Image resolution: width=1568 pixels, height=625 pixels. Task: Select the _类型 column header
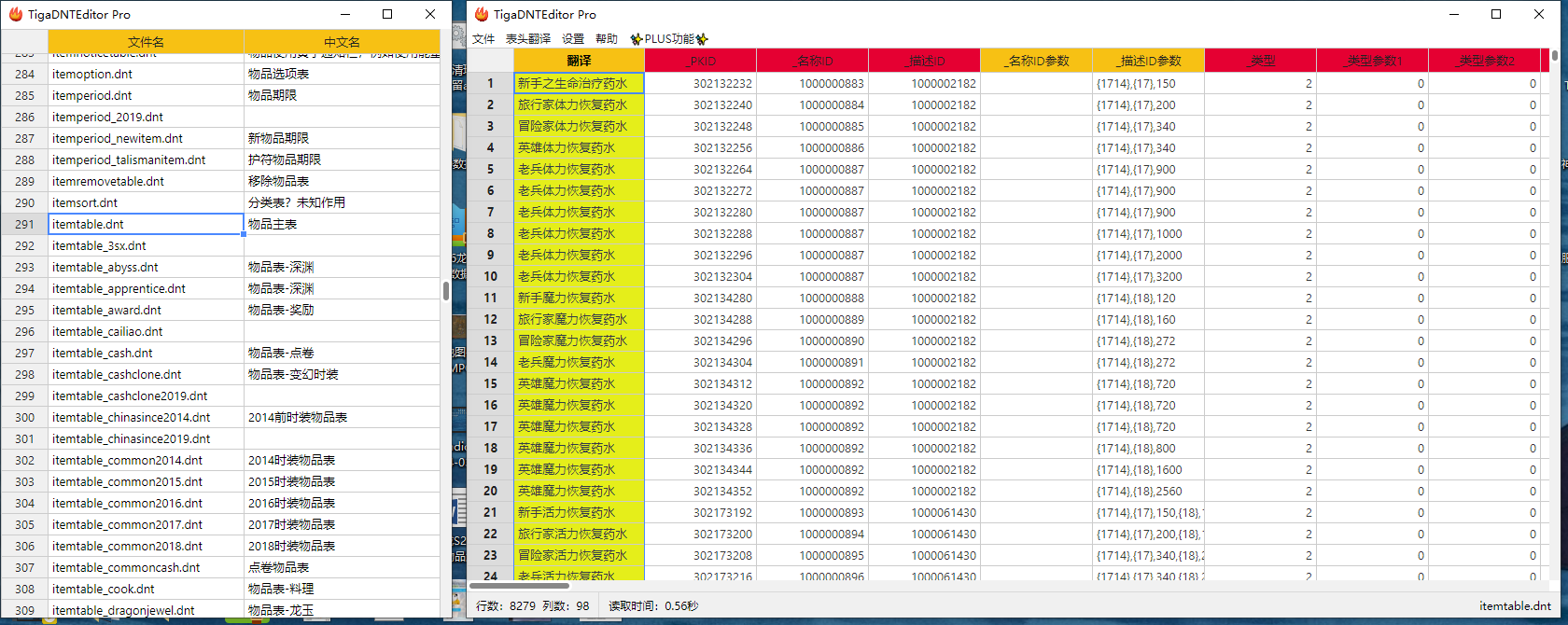(1260, 61)
